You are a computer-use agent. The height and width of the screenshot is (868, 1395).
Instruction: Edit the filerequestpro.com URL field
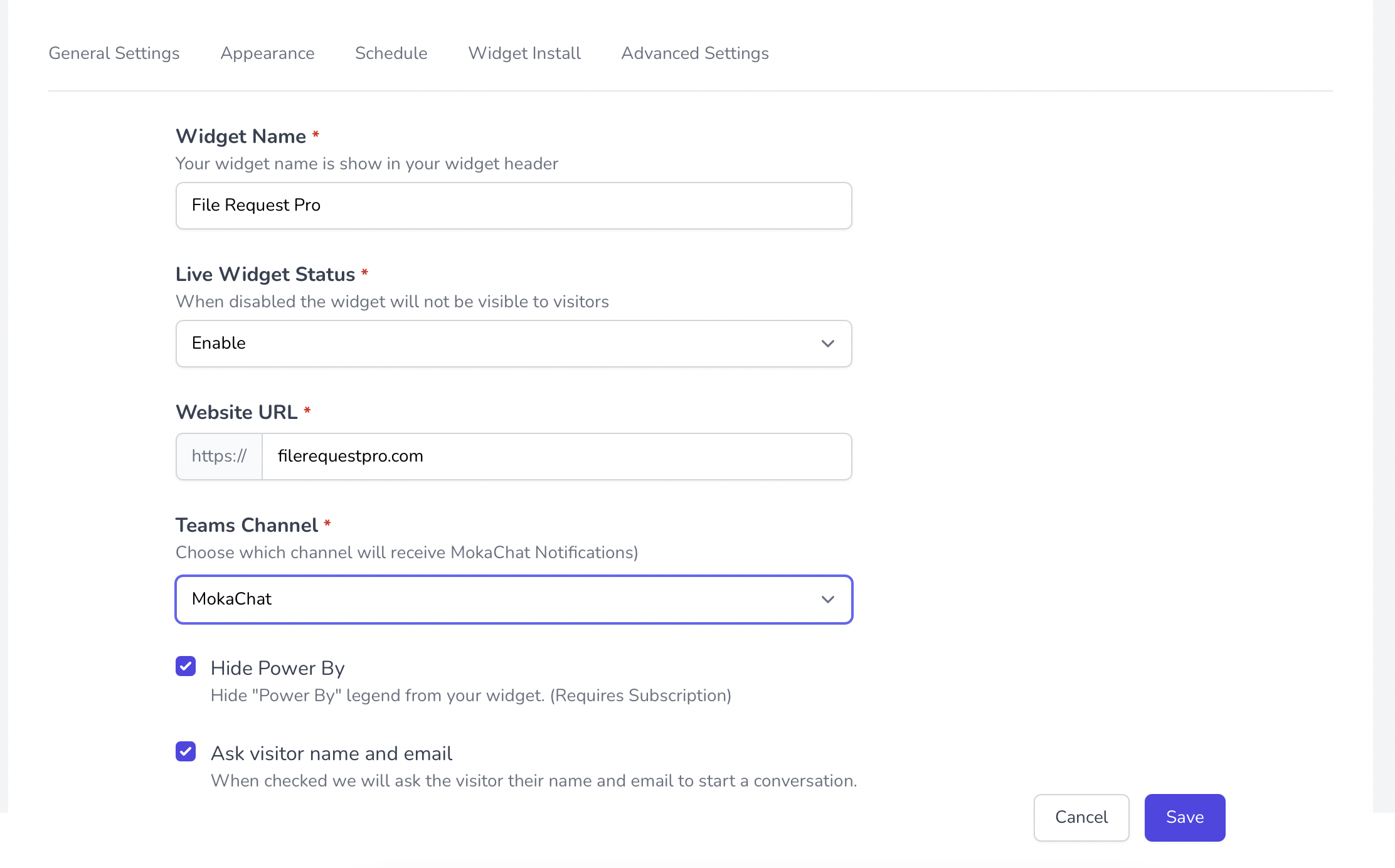coord(557,456)
